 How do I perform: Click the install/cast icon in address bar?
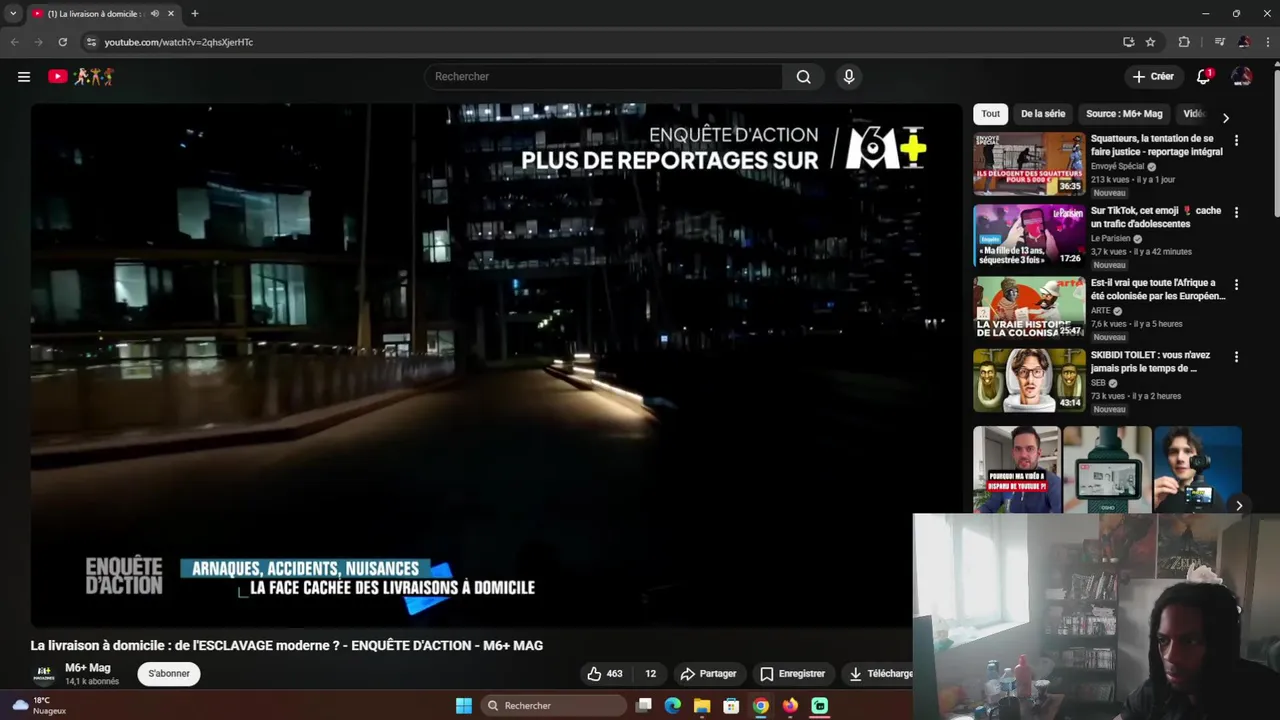(x=1128, y=42)
